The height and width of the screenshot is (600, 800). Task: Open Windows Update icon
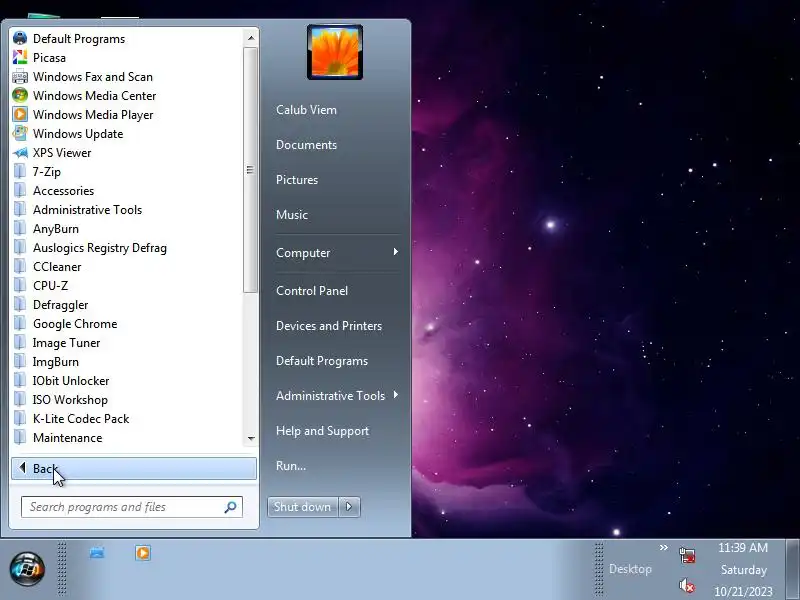pos(19,134)
